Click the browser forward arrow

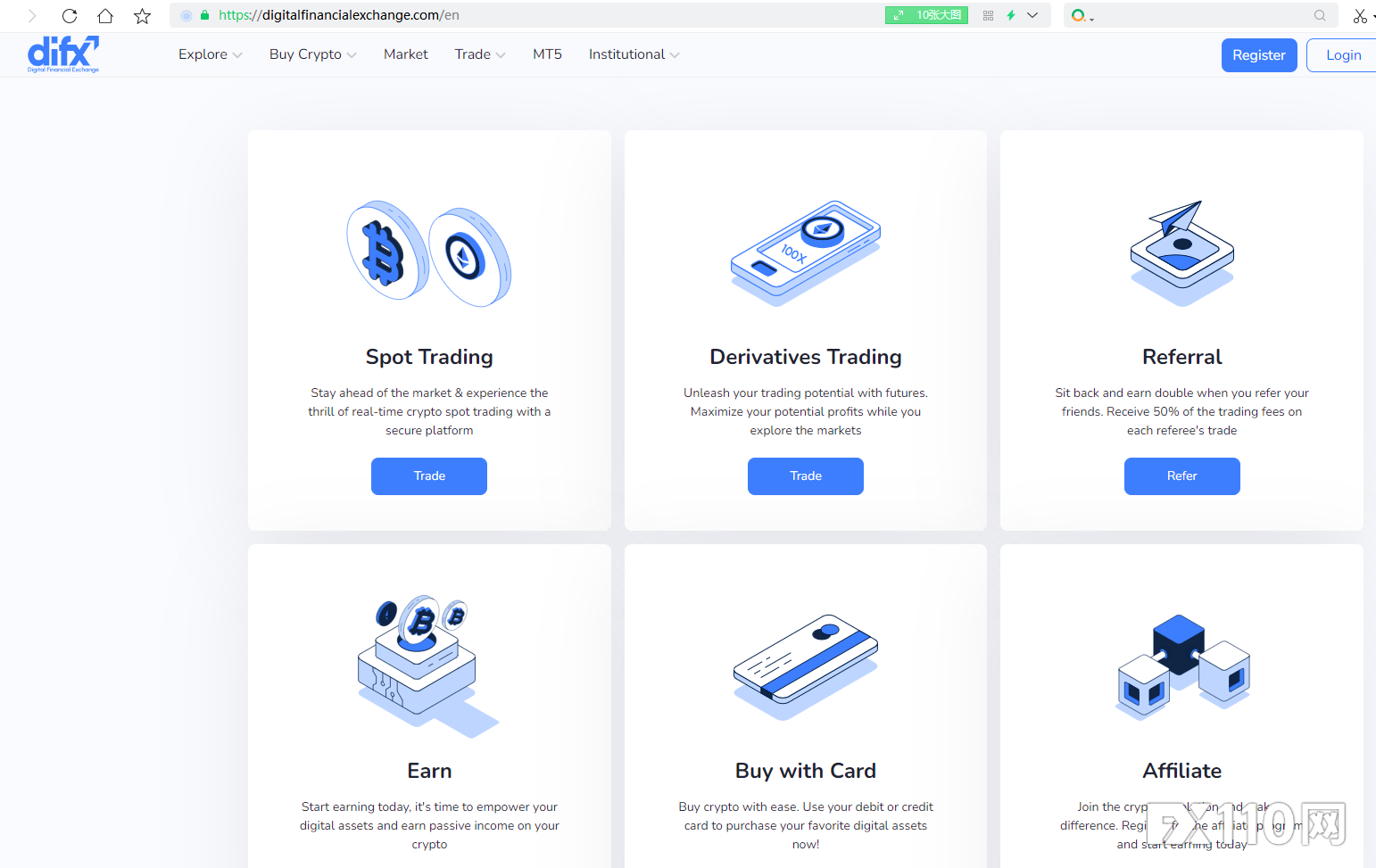pyautogui.click(x=32, y=15)
